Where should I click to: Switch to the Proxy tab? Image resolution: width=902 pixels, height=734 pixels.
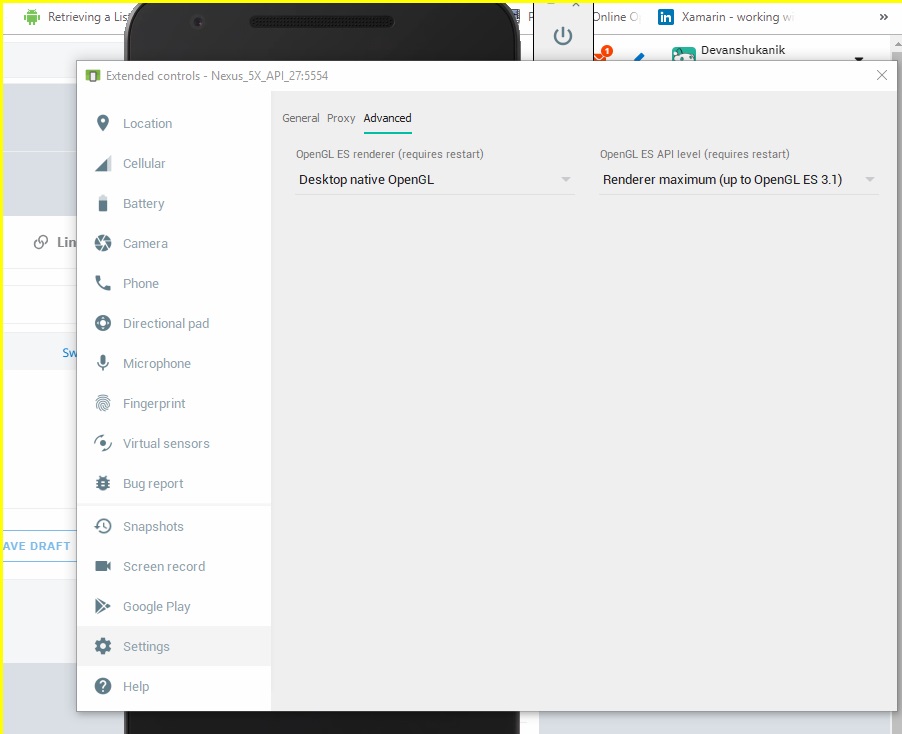[x=341, y=118]
